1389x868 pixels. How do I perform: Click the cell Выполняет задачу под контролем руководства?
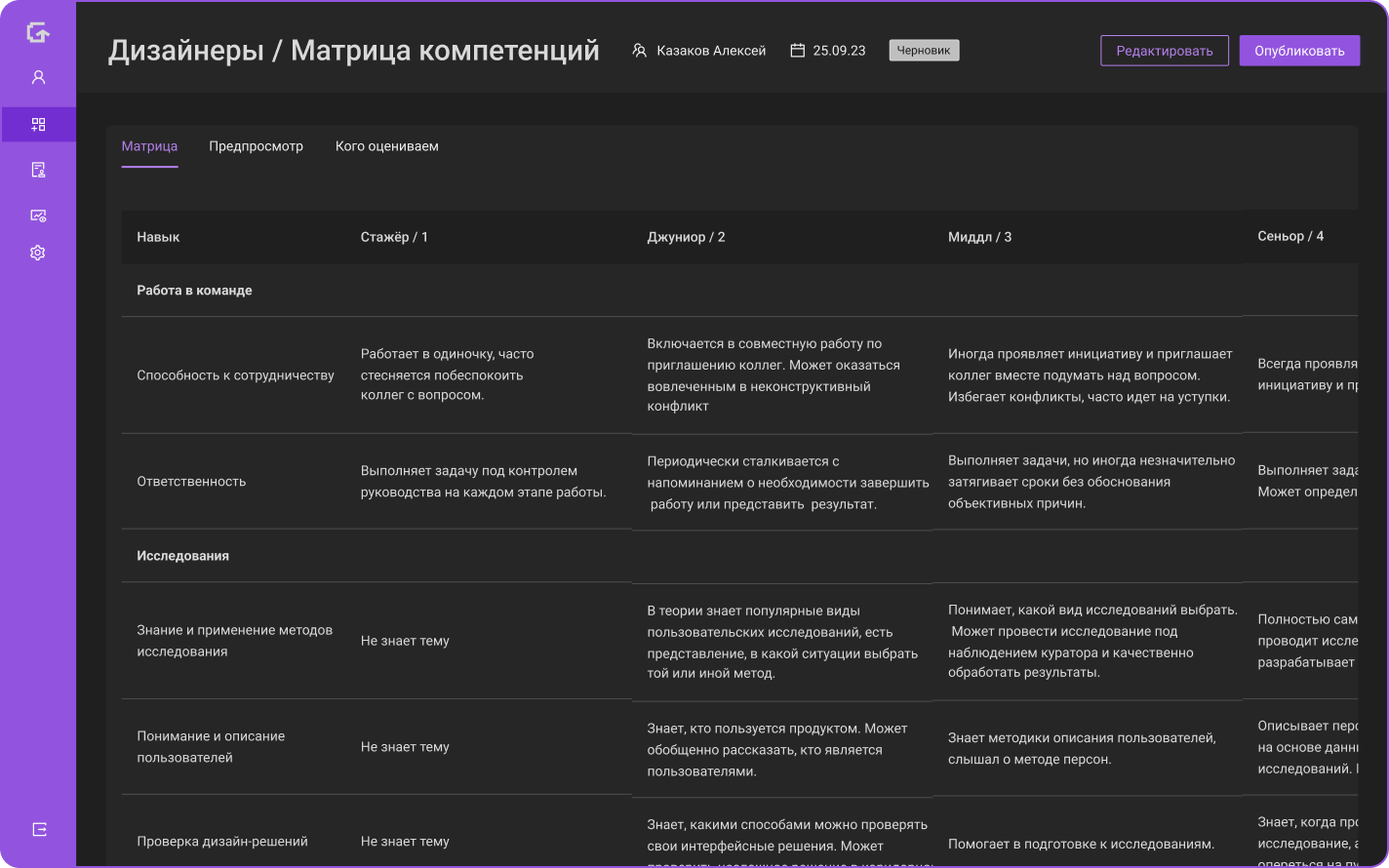pos(483,482)
